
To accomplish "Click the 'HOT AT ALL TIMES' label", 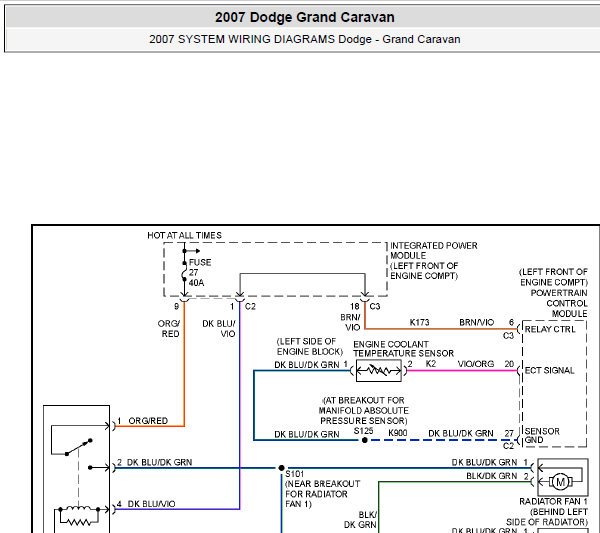I will (184, 235).
